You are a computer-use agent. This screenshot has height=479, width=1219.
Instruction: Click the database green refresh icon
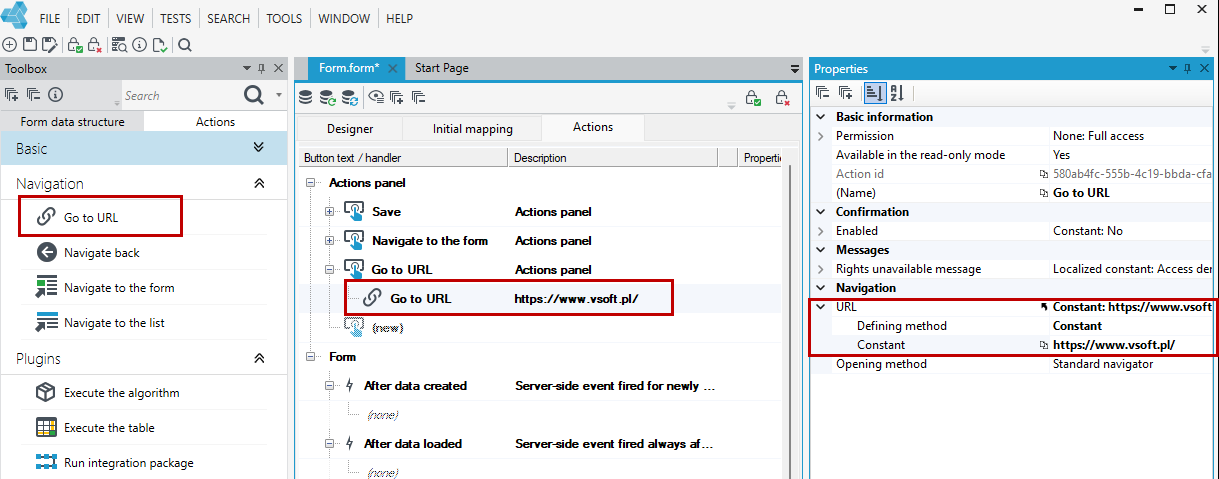[x=327, y=97]
